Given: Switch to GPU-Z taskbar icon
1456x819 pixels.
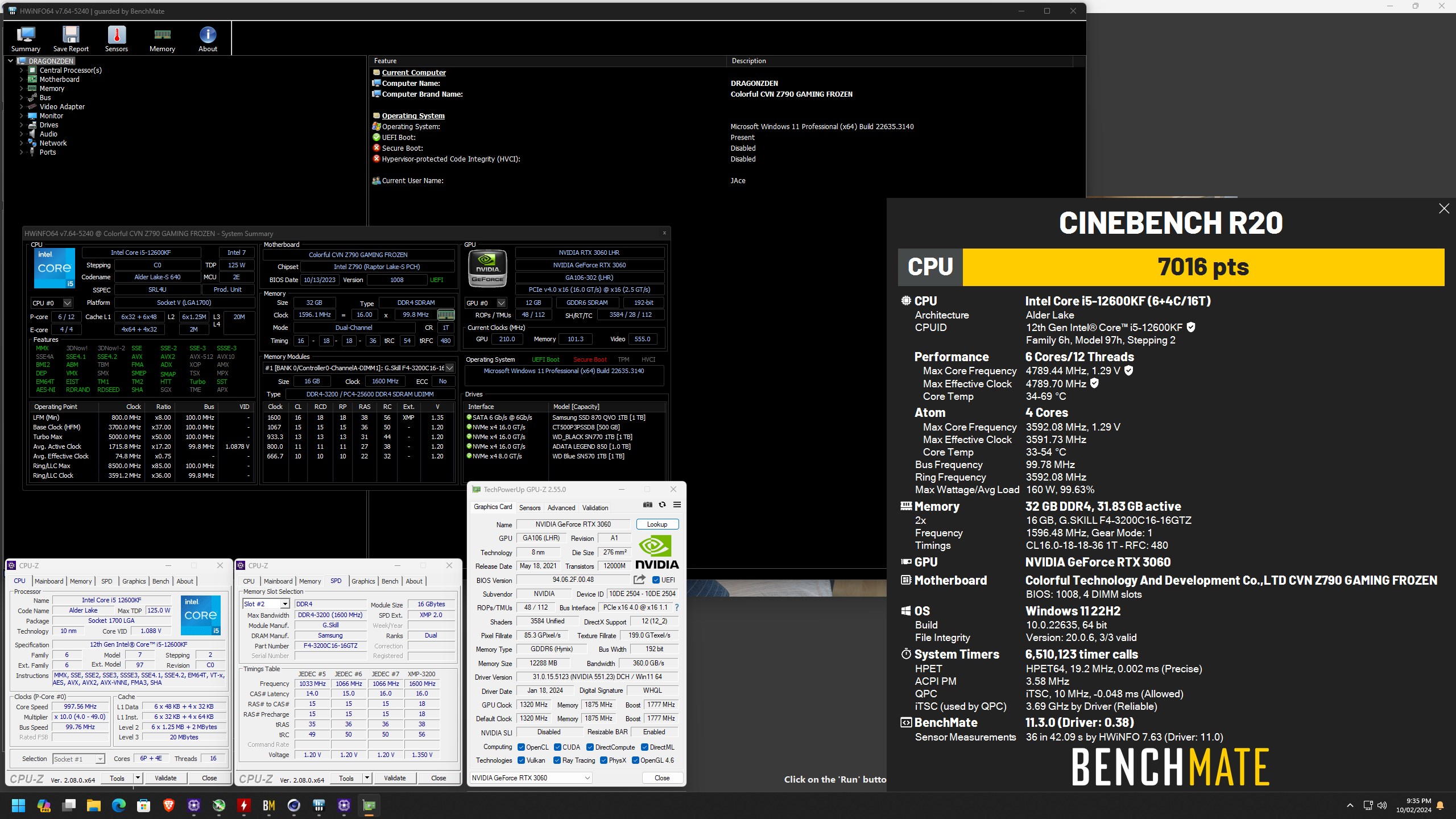Looking at the screenshot, I should pyautogui.click(x=369, y=805).
